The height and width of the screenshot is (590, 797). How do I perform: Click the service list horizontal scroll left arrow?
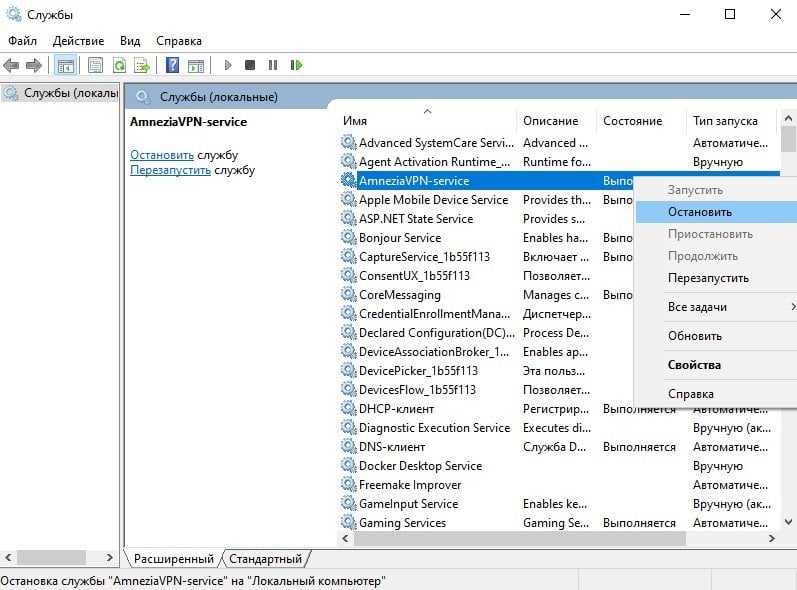[x=346, y=538]
